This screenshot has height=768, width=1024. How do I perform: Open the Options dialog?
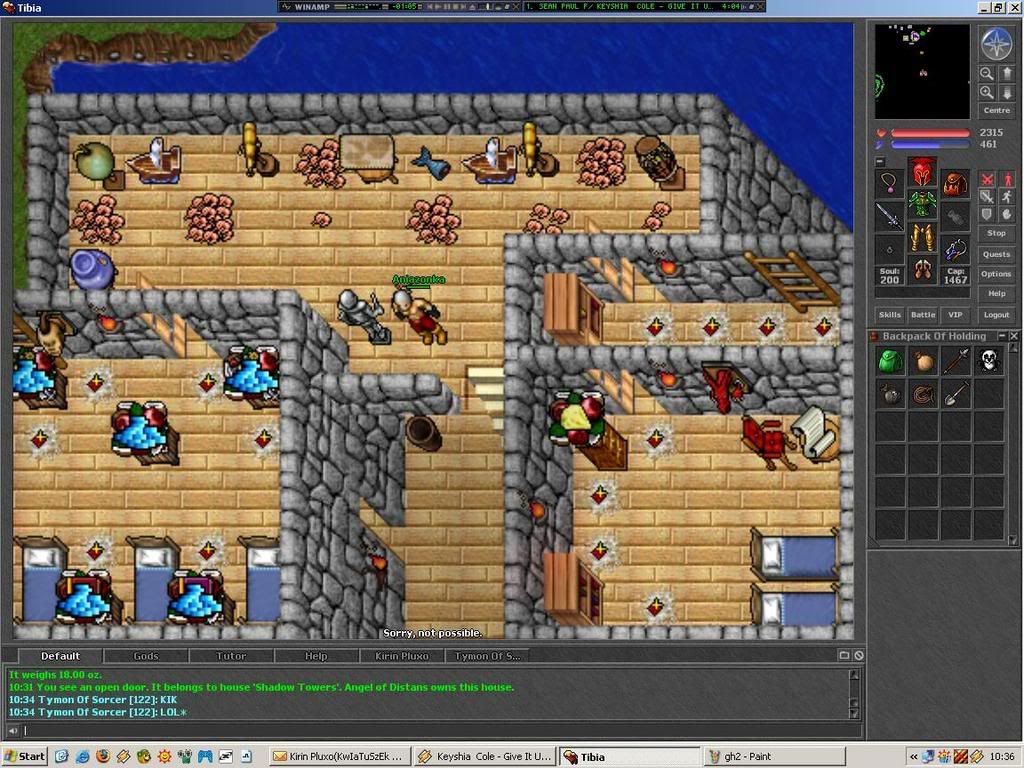(997, 274)
